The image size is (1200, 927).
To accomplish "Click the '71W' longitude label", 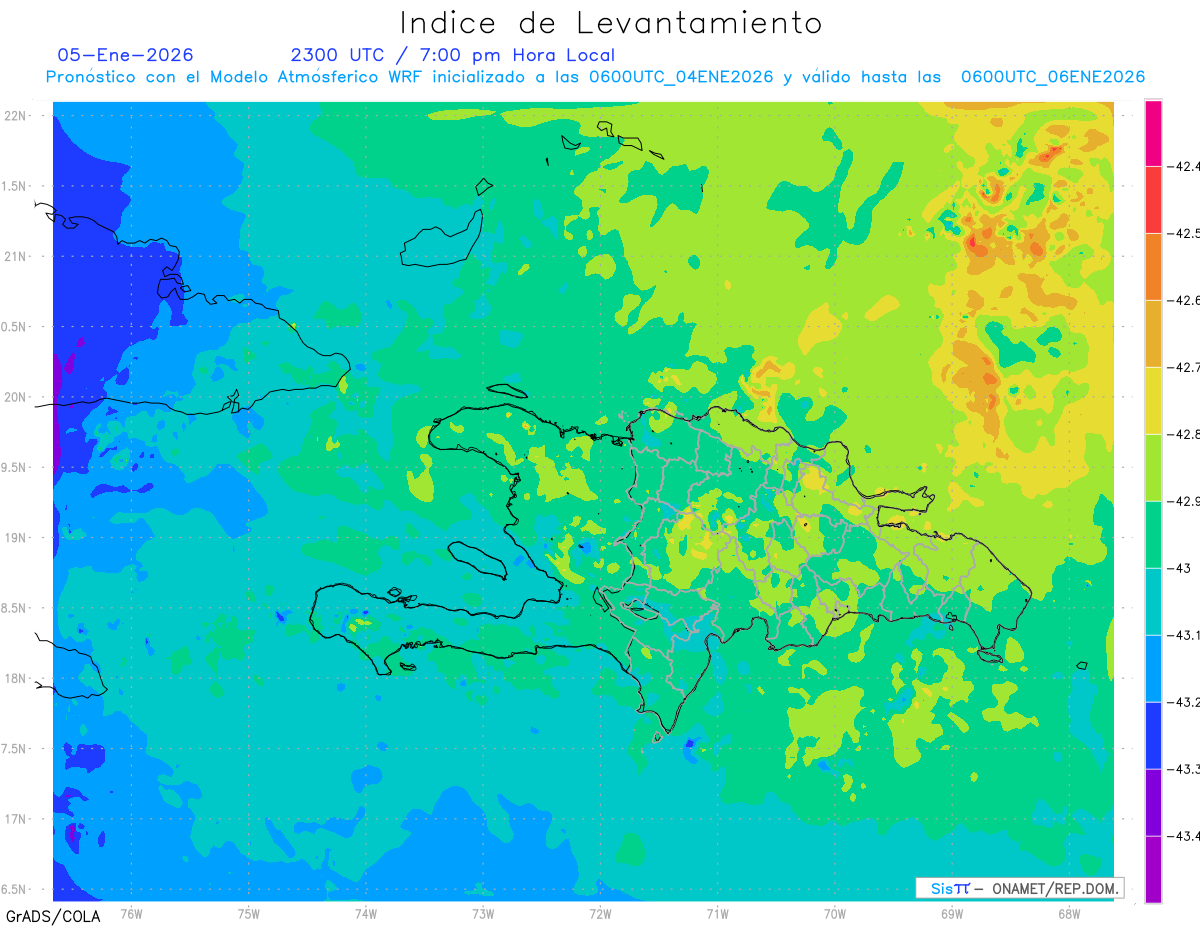I will 717,913.
